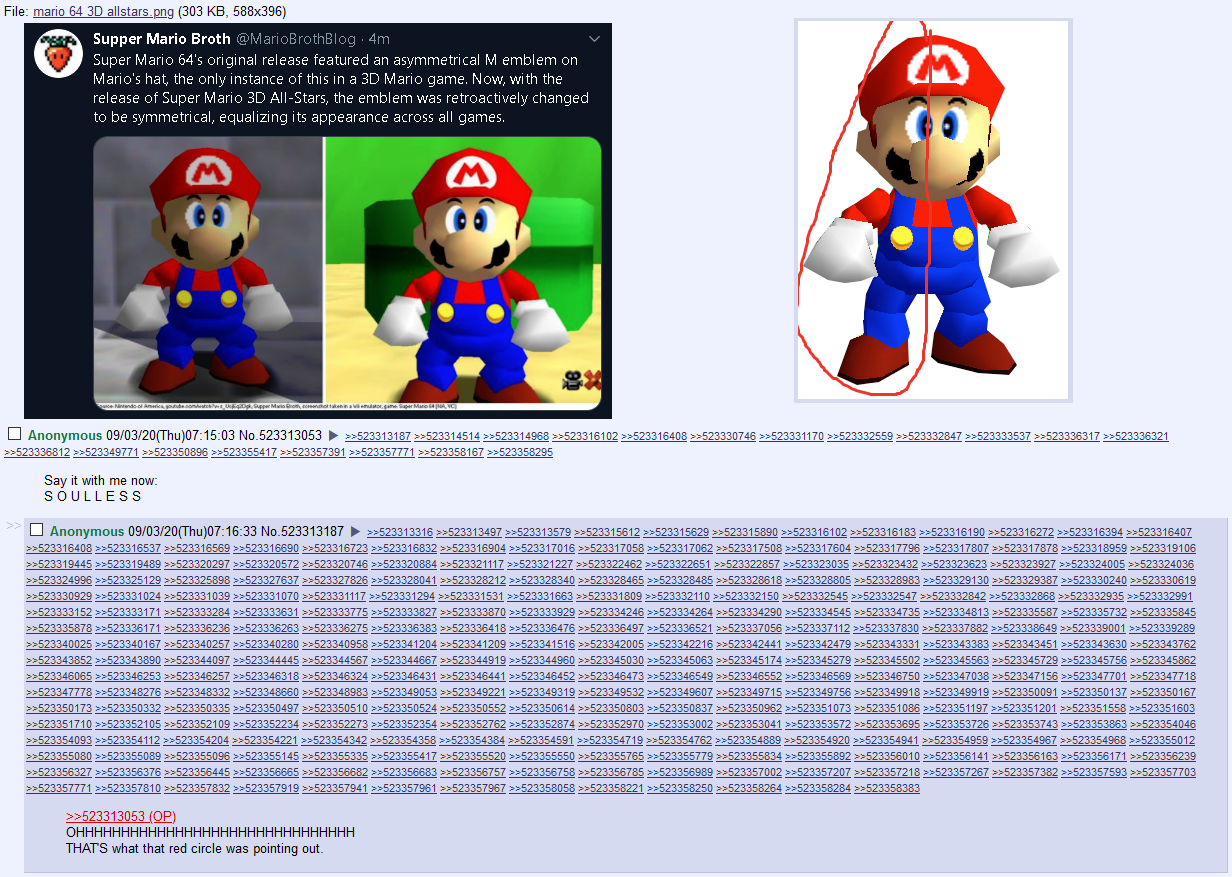
Task: Open backlink >>523349771
Action: 106,452
